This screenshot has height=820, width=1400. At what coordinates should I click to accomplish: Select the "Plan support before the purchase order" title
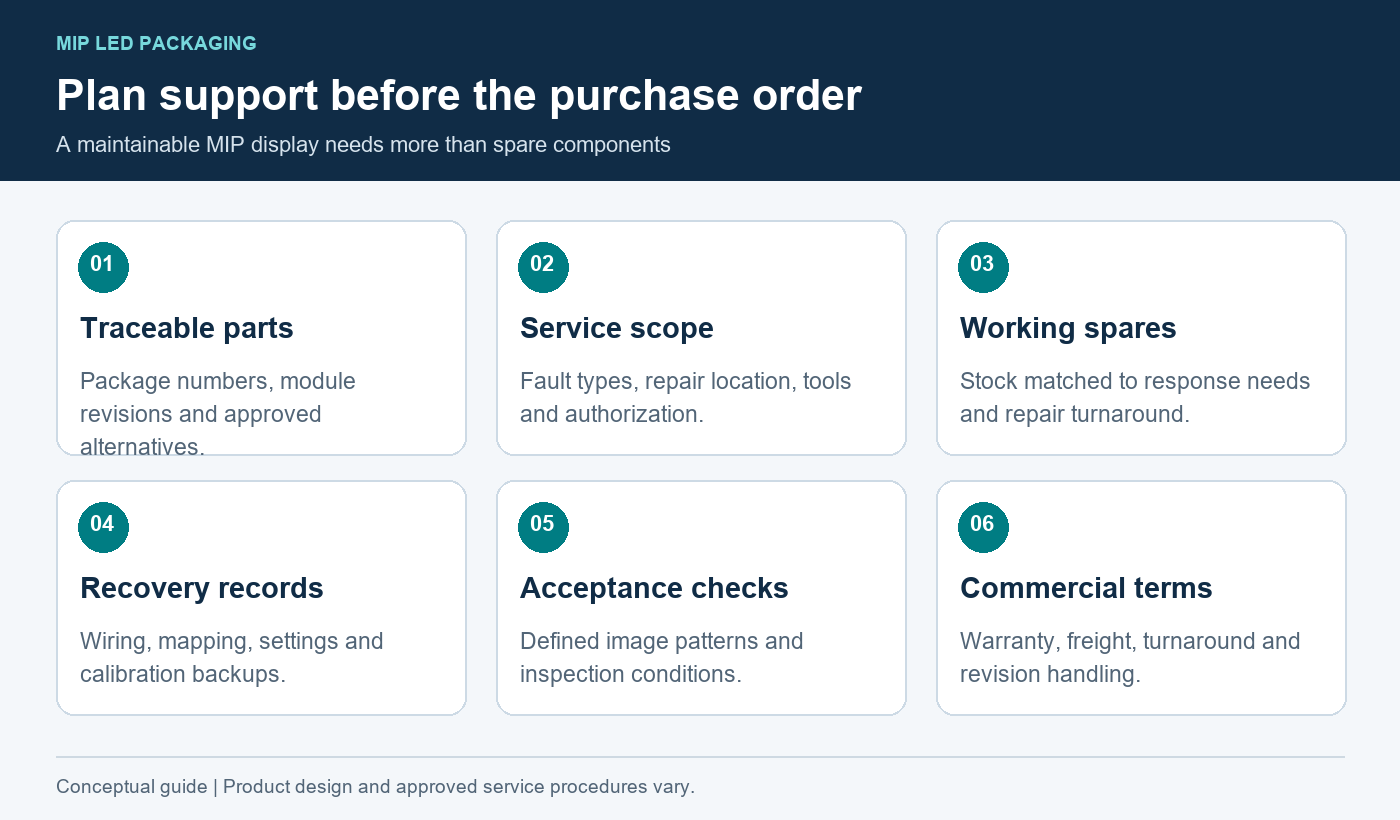pos(459,96)
